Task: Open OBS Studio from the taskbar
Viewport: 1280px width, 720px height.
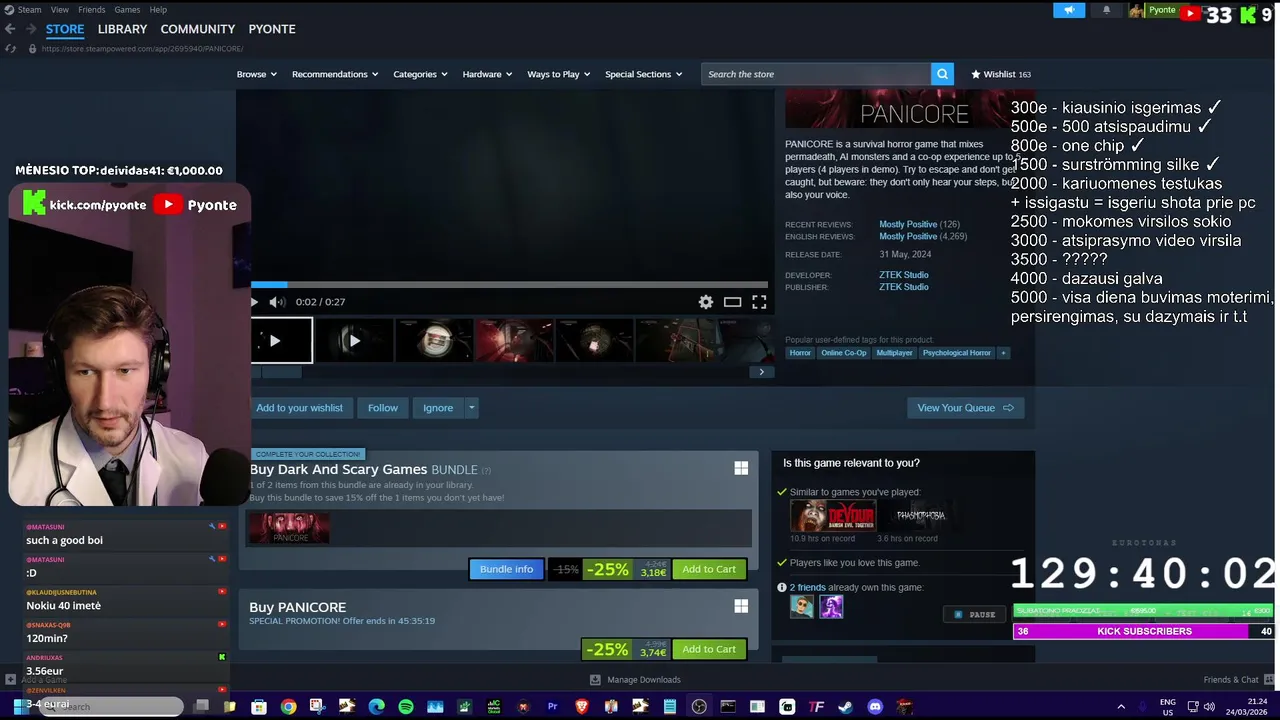Action: coord(699,707)
